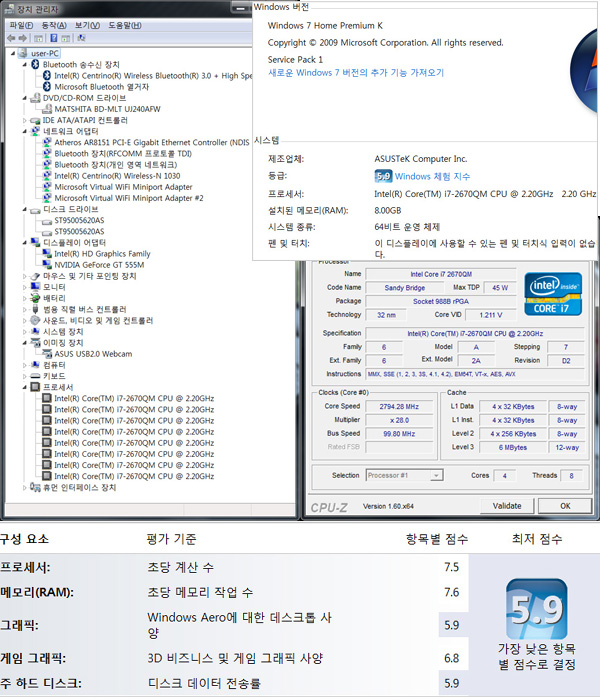
Task: Open the 도움말(H) menu
Action: (x=125, y=25)
